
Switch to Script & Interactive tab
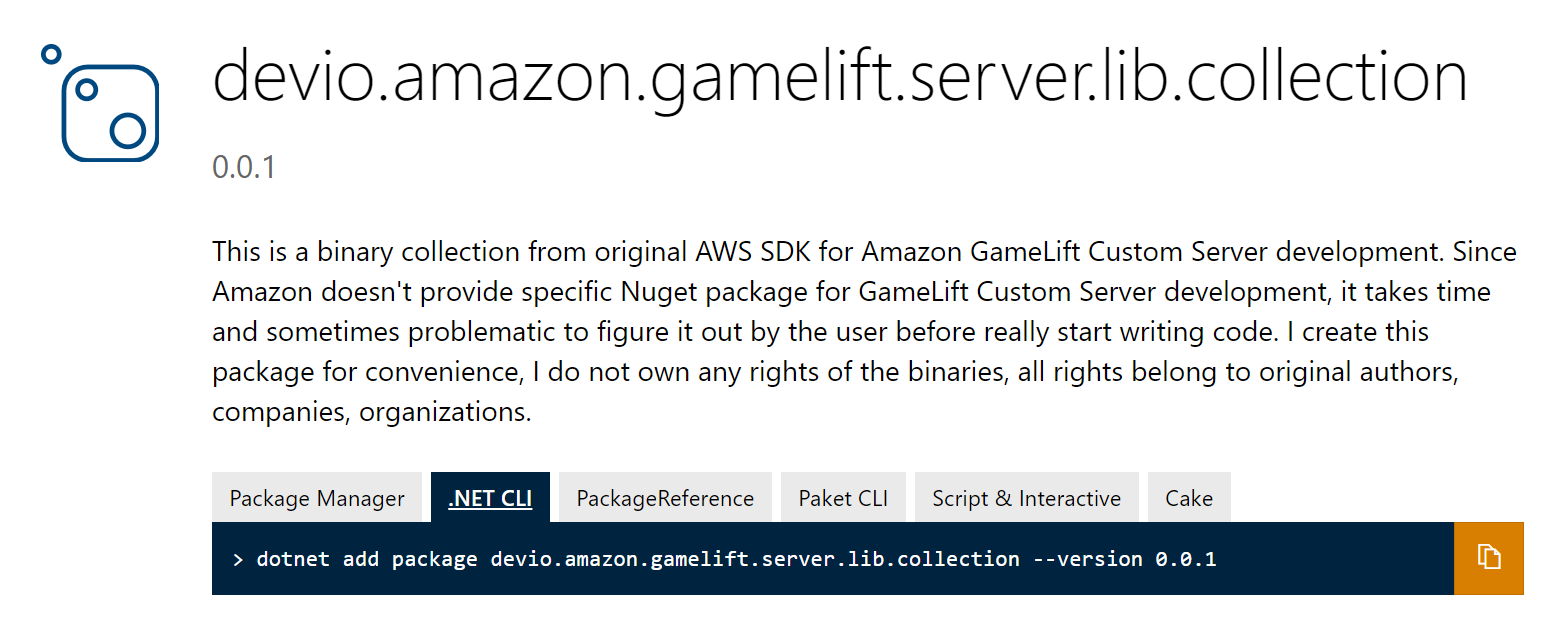pos(1026,498)
